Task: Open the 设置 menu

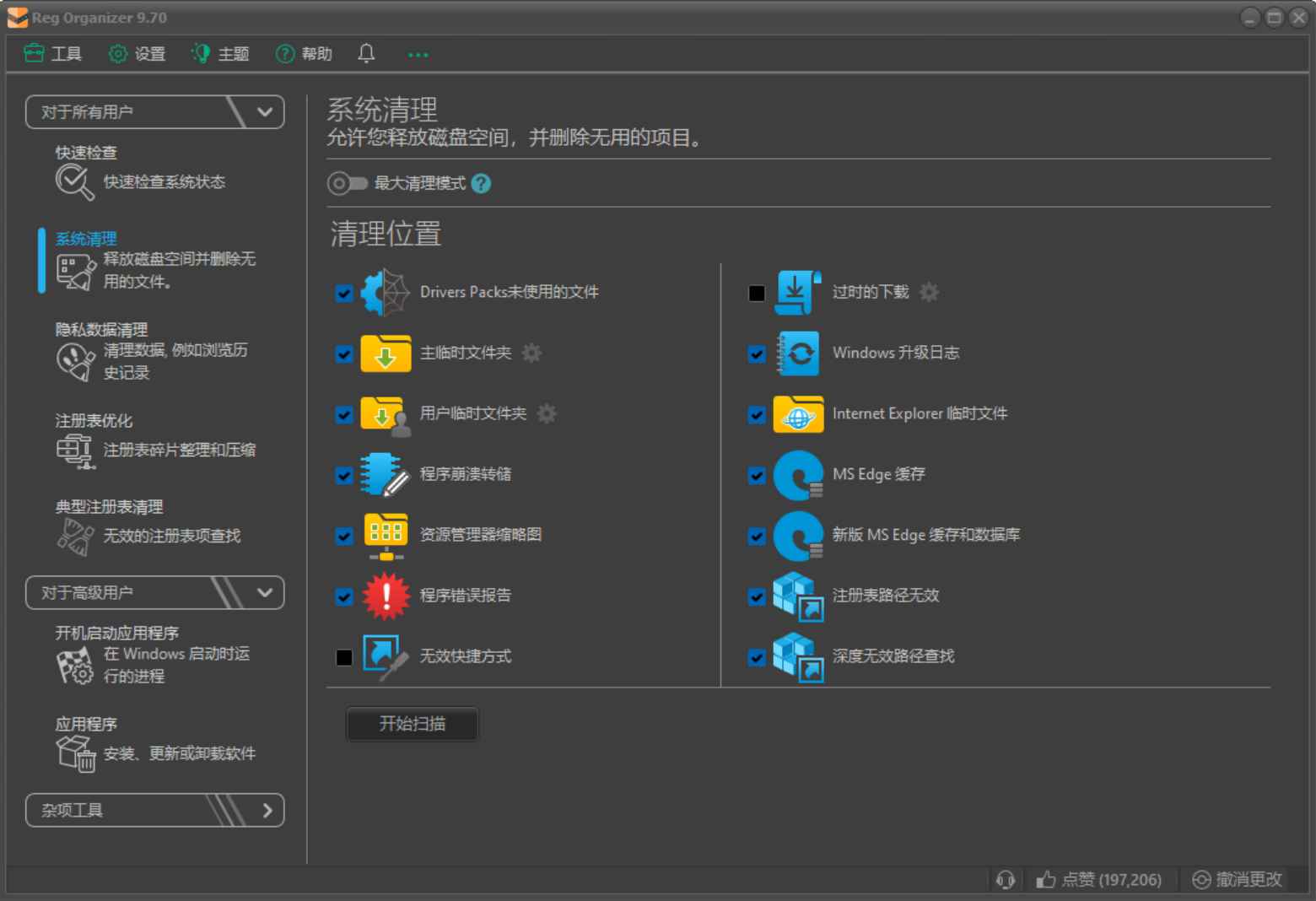Action: coord(137,53)
